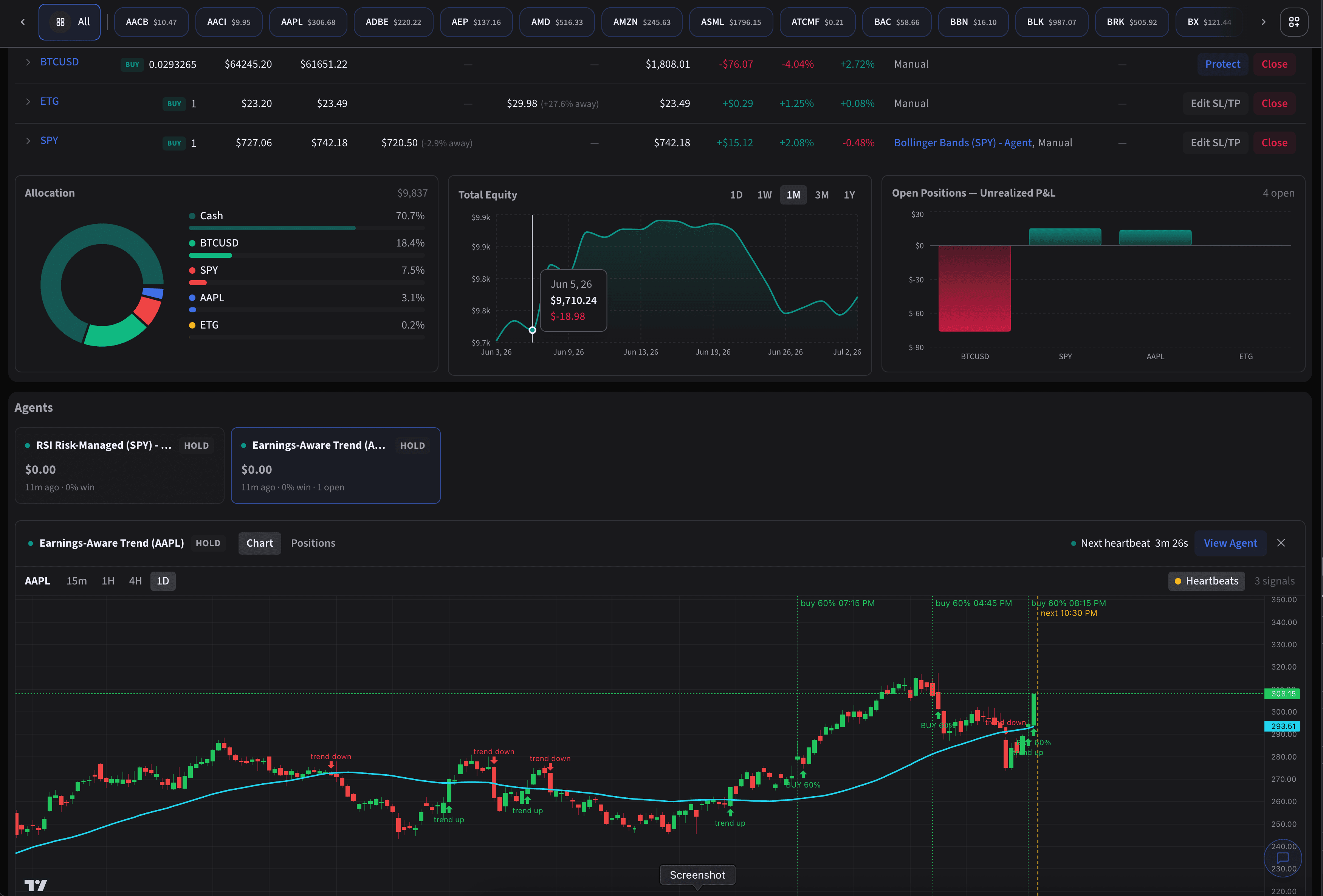The height and width of the screenshot is (896, 1323).
Task: Select the BRK ticker chip
Action: [x=1132, y=22]
